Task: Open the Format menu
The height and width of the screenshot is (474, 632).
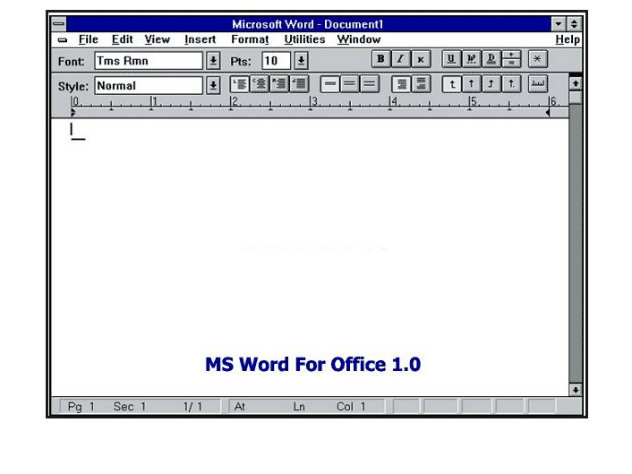Action: (x=250, y=40)
